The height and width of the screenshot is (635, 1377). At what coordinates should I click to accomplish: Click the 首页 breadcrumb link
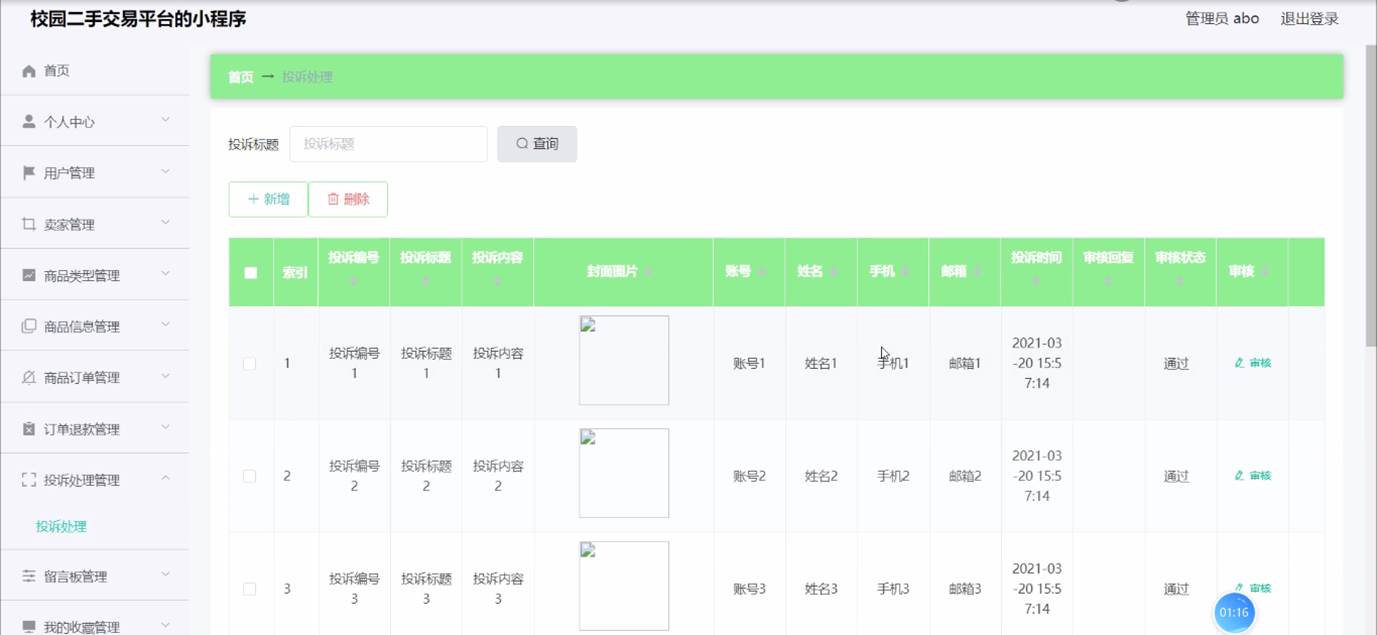(241, 77)
